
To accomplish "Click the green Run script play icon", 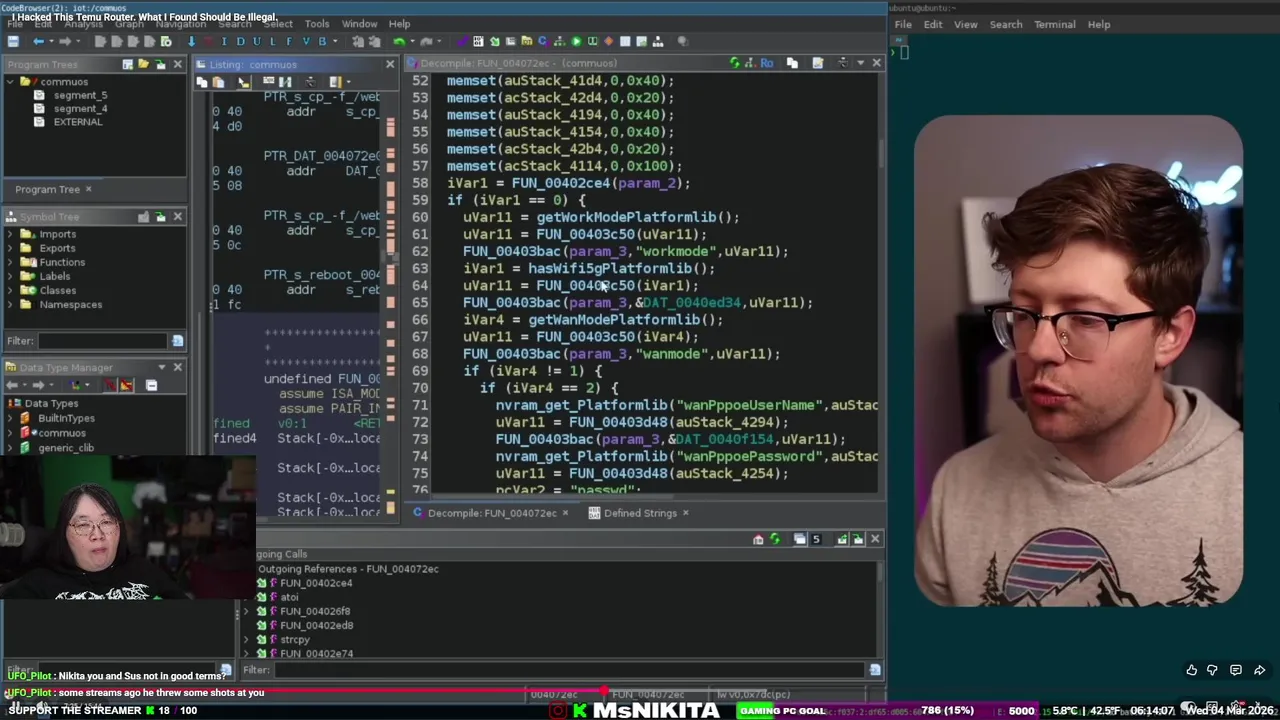I will pyautogui.click(x=576, y=41).
